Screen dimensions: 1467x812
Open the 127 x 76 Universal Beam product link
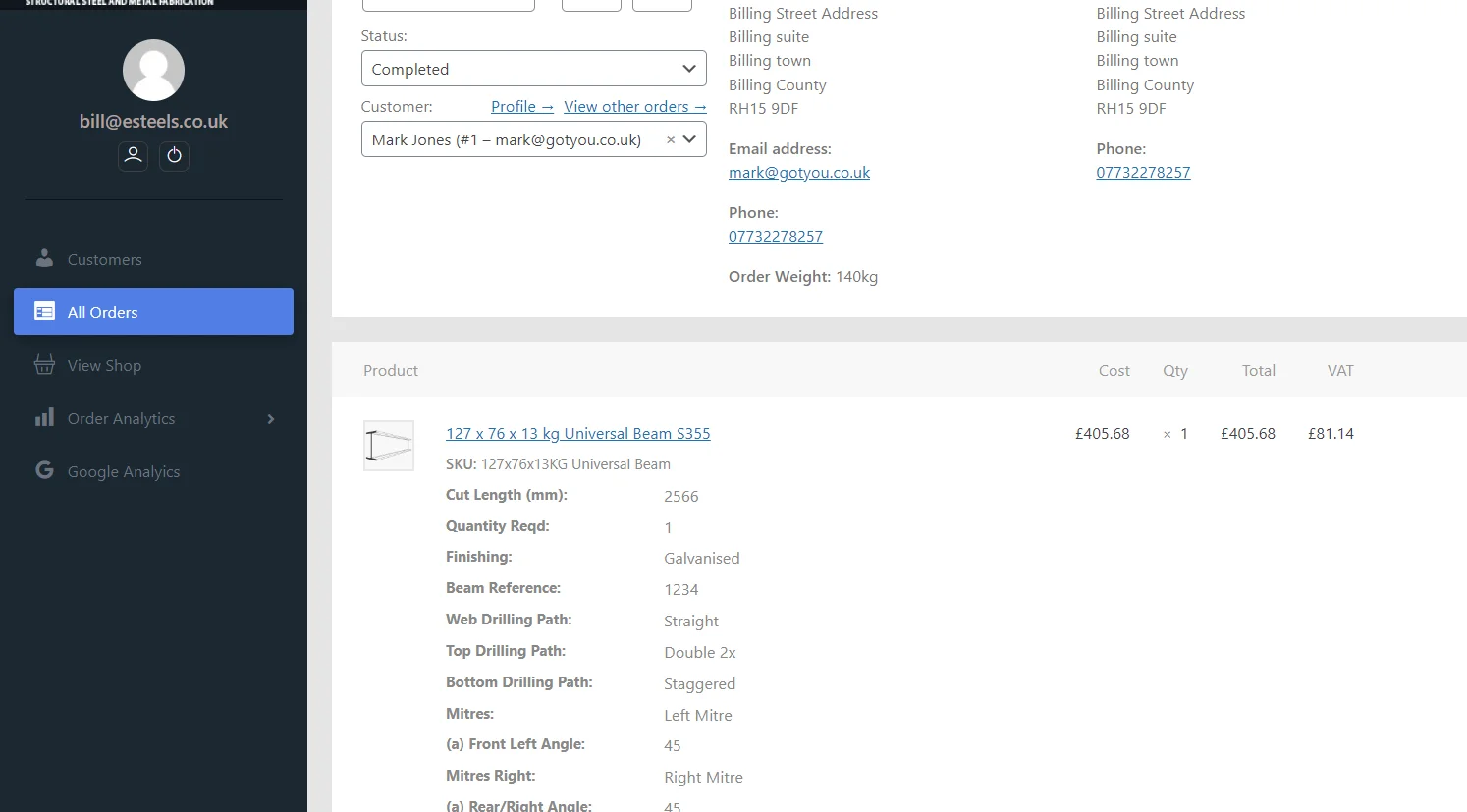click(x=577, y=433)
